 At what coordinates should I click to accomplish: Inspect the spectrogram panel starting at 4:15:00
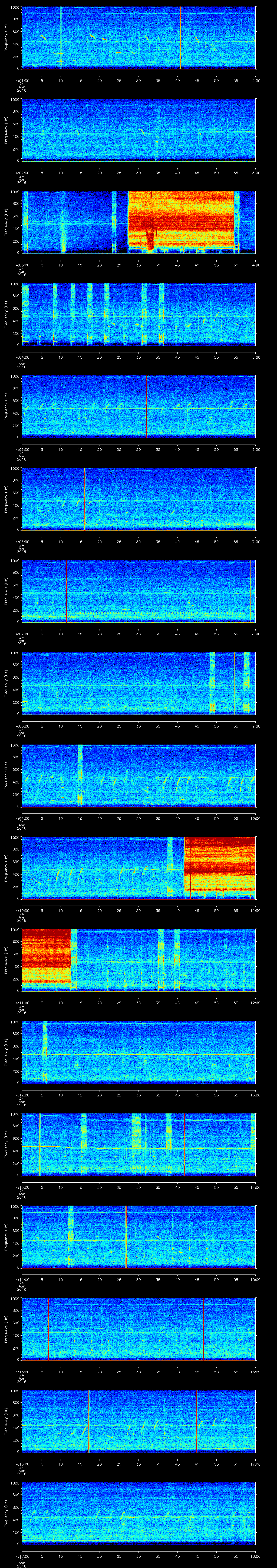pos(139,1329)
